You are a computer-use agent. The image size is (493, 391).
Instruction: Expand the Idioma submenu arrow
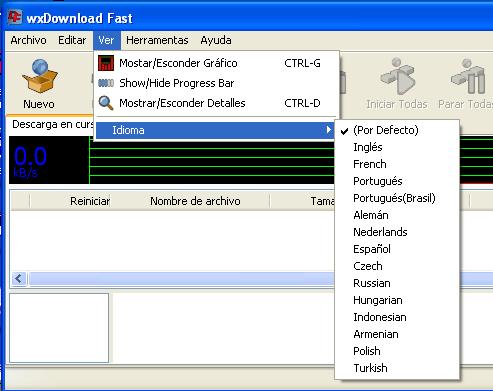[329, 130]
